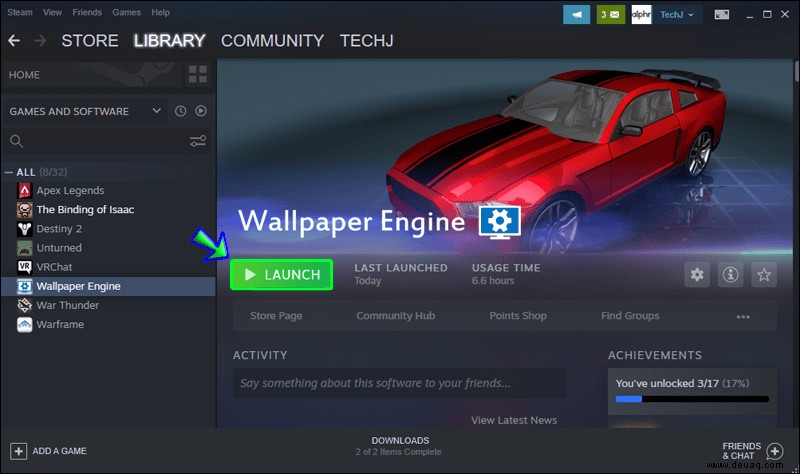The width and height of the screenshot is (800, 474).
Task: Open the Community Hub link
Action: pos(396,316)
